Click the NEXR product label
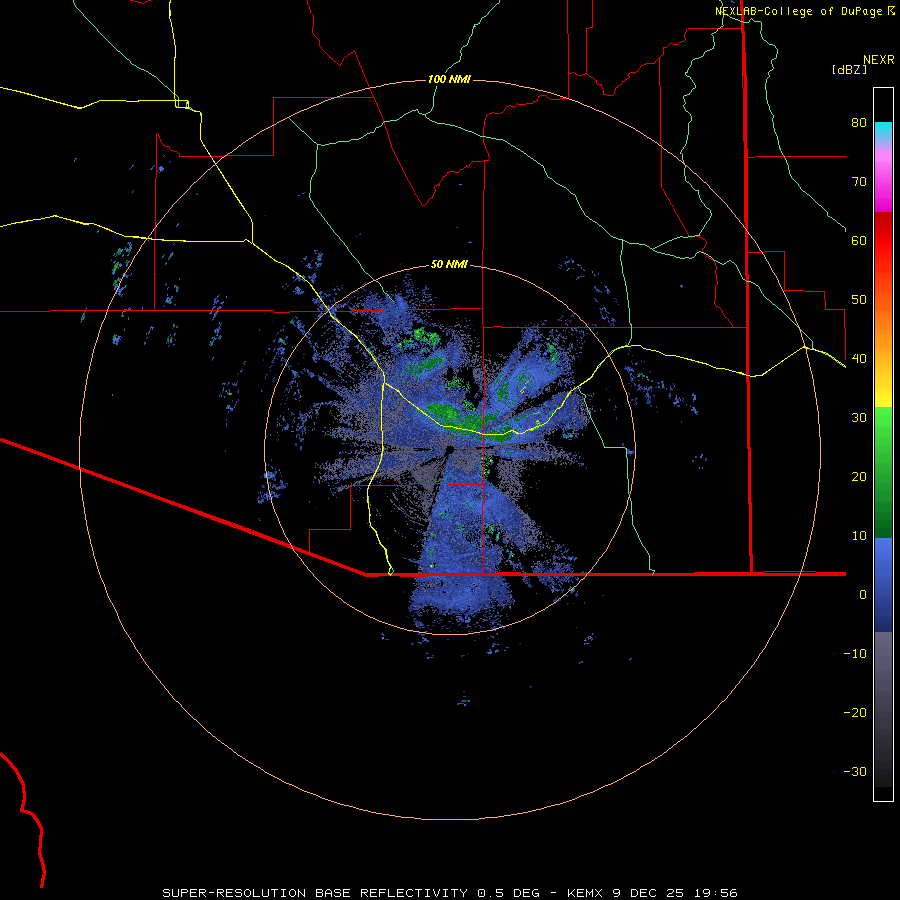Screen dimensions: 900x900 [x=878, y=60]
